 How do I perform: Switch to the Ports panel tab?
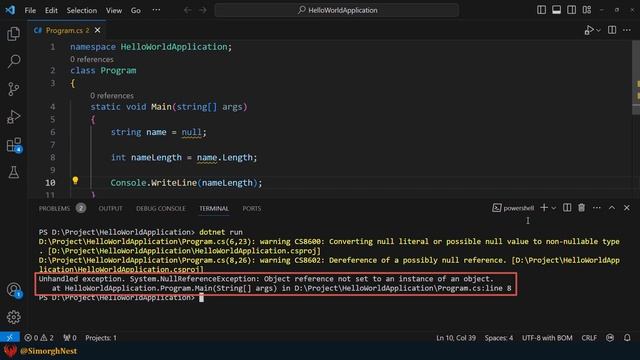tap(251, 208)
